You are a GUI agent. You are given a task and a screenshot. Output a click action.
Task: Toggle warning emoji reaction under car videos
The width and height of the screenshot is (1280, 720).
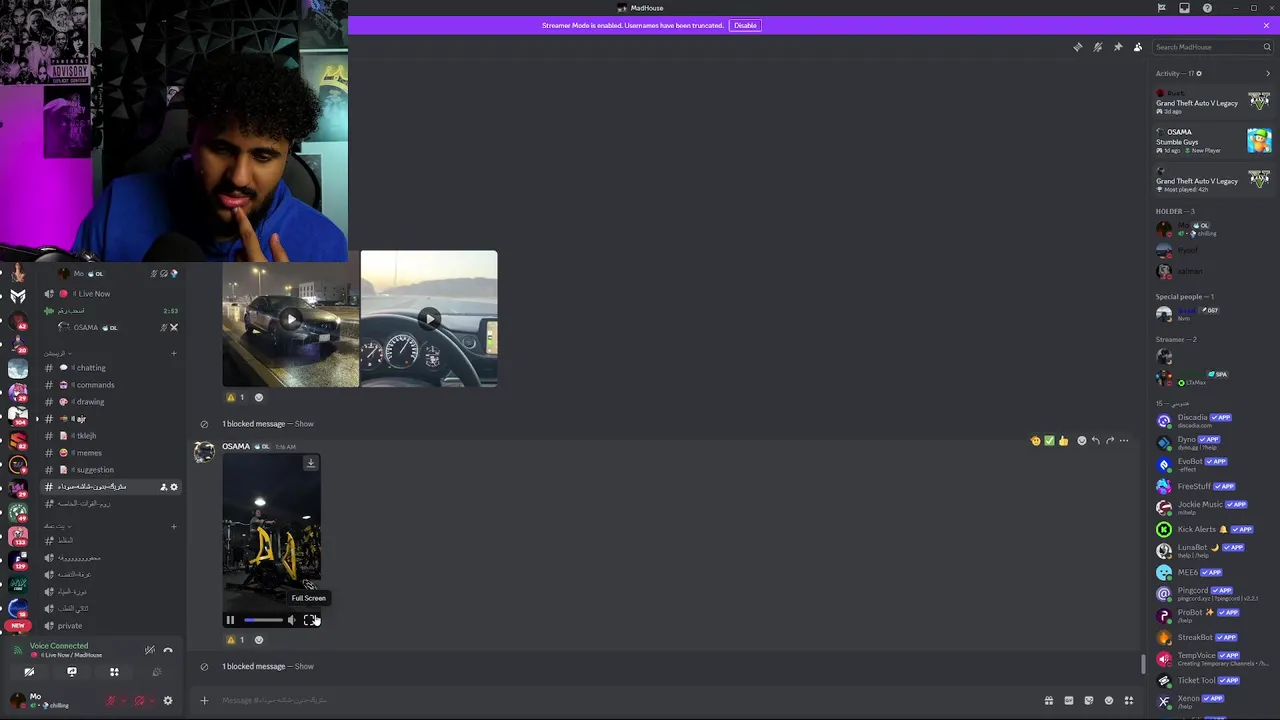[x=236, y=397]
